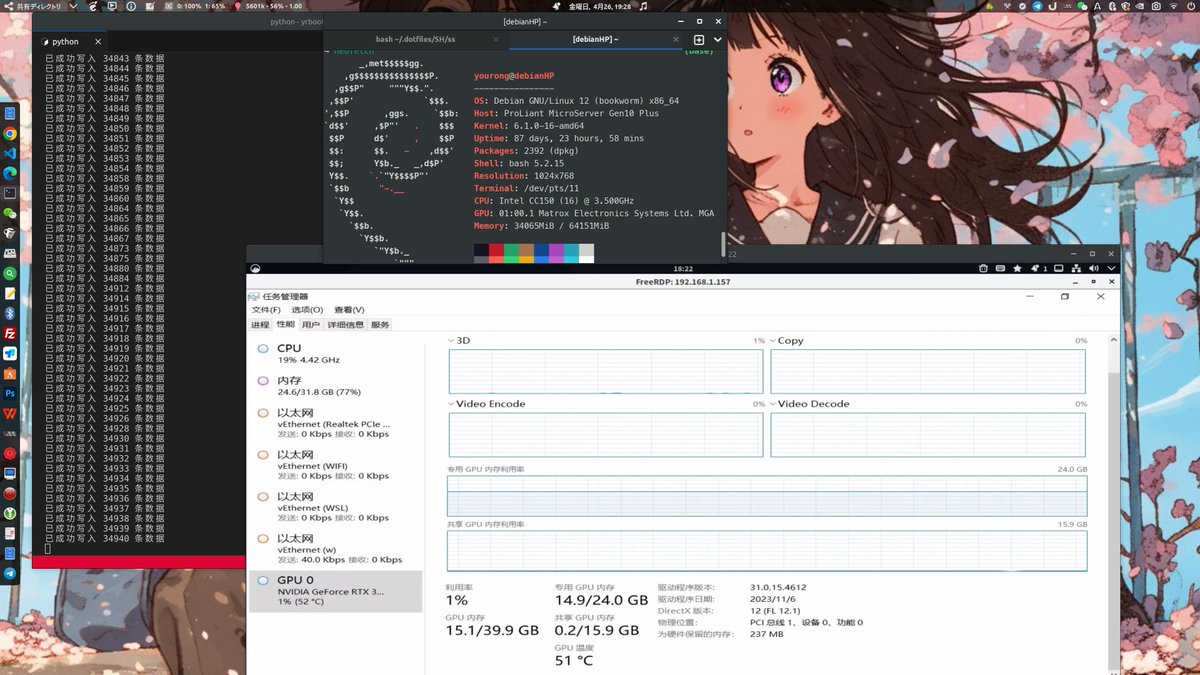1200x675 pixels.
Task: Switch to the 进程 tab
Action: click(x=260, y=324)
